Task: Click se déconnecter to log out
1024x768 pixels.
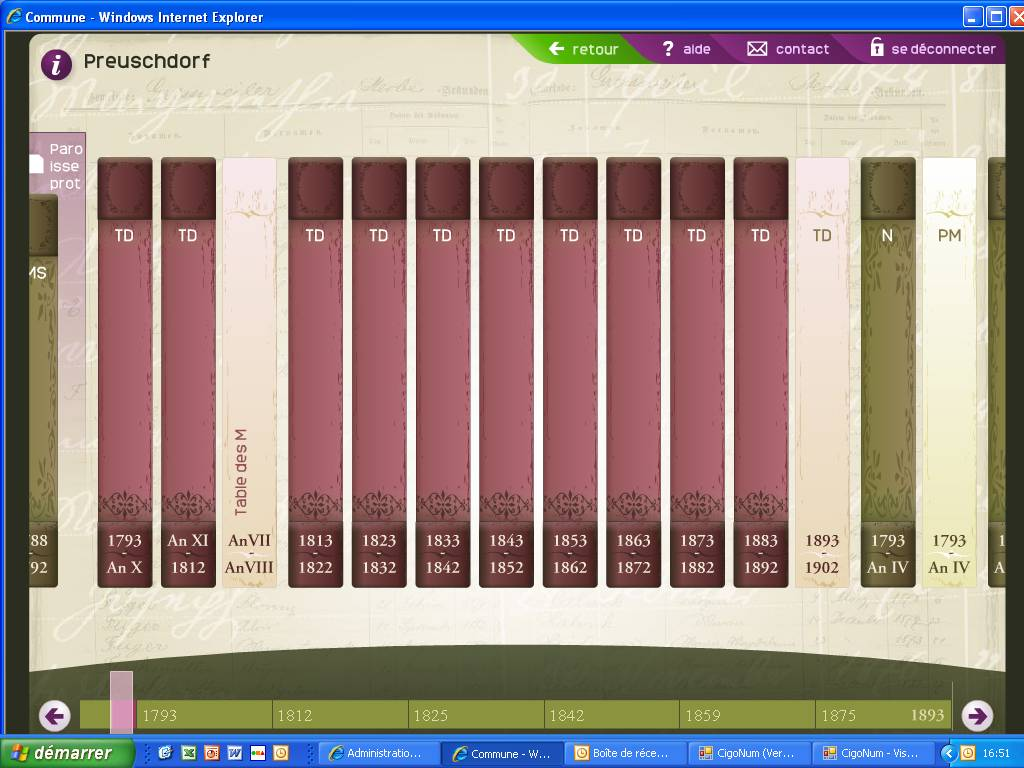Action: 932,49
